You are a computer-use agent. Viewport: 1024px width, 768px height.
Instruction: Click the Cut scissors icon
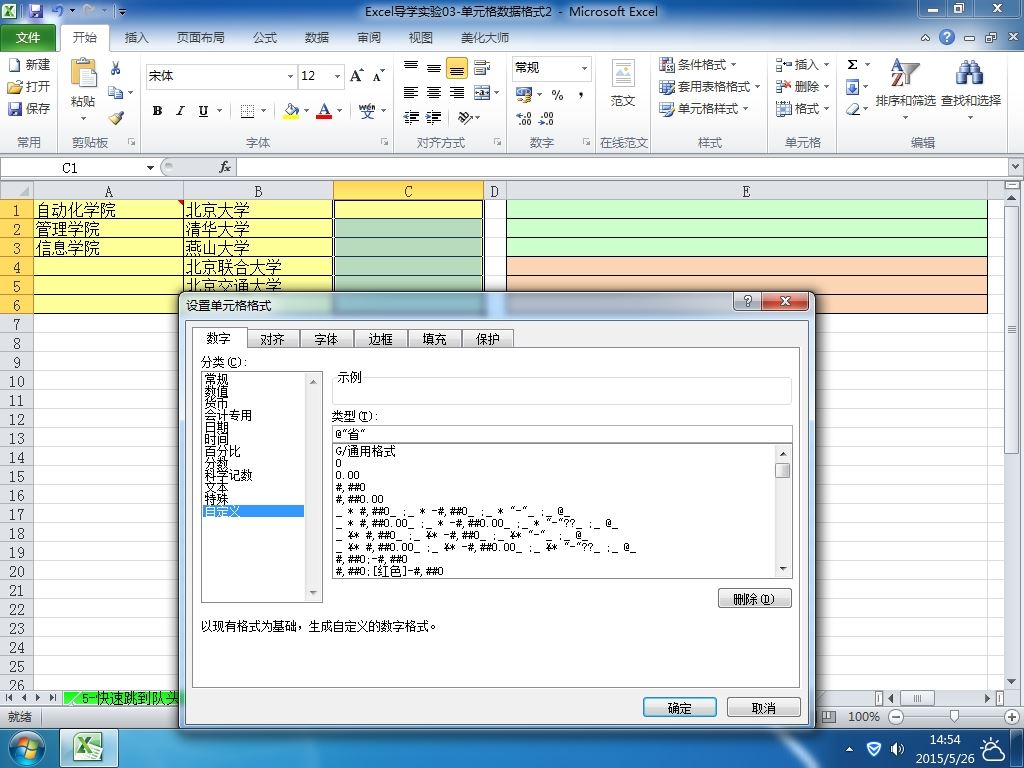116,69
